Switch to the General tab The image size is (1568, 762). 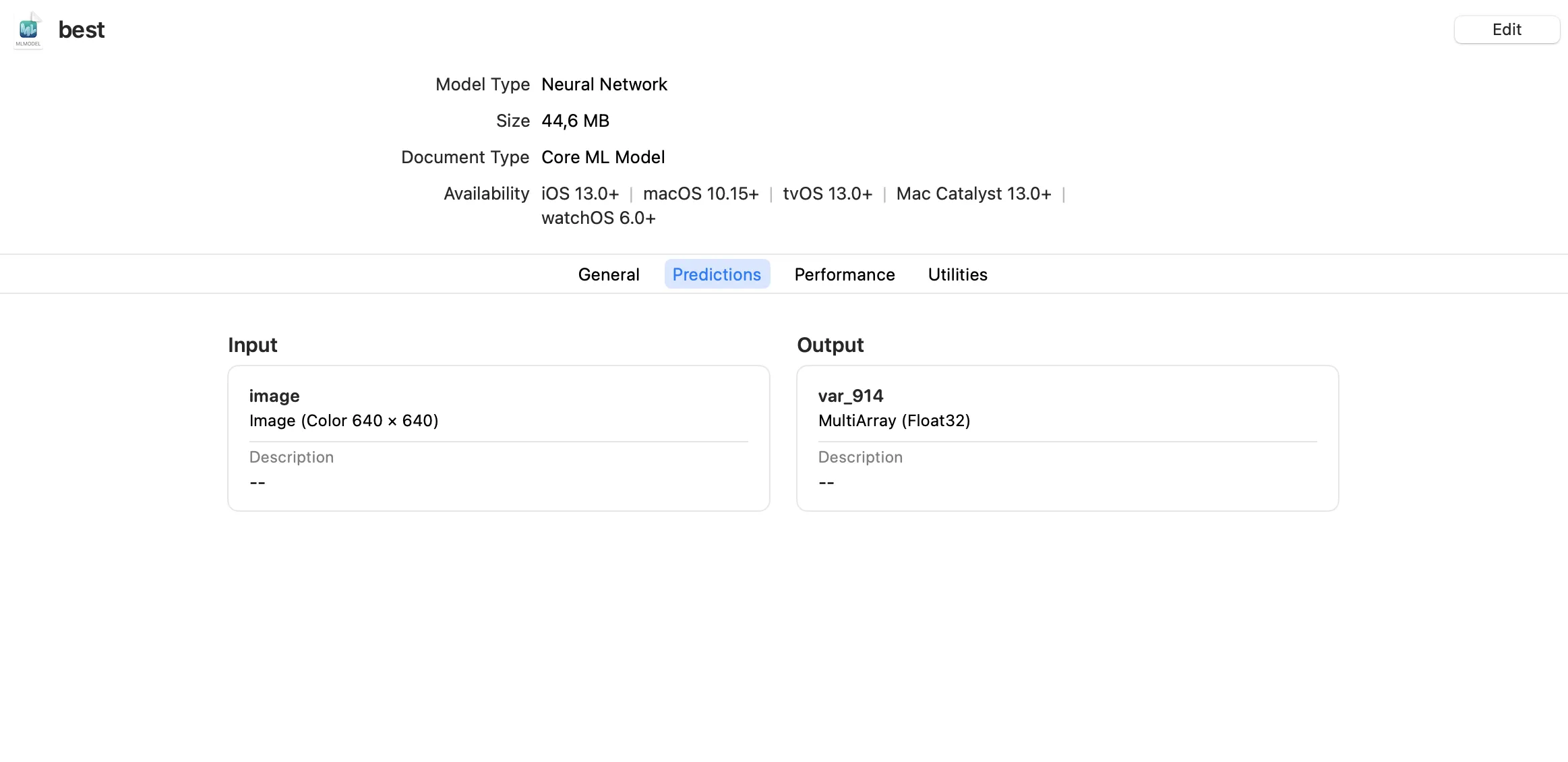(608, 274)
